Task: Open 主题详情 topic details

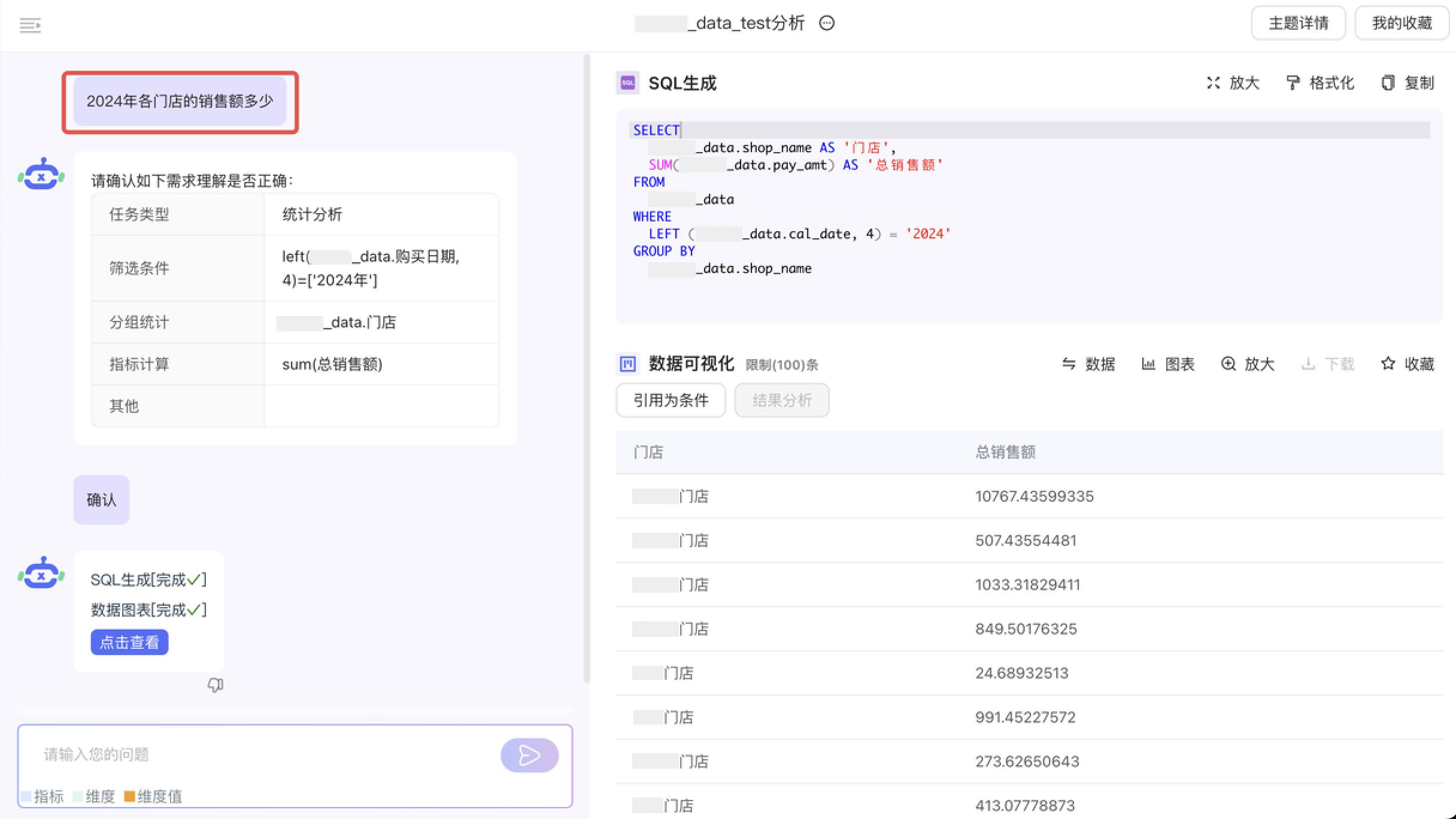Action: 1298,23
